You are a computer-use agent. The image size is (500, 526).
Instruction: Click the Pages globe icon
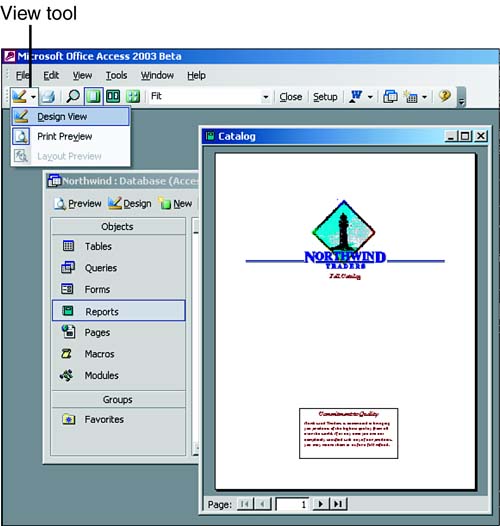coord(68,331)
